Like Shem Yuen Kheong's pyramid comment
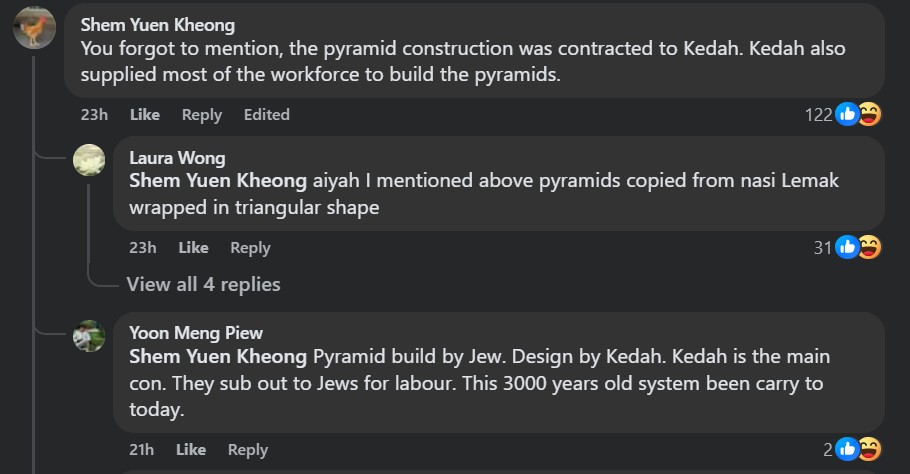 pos(145,115)
